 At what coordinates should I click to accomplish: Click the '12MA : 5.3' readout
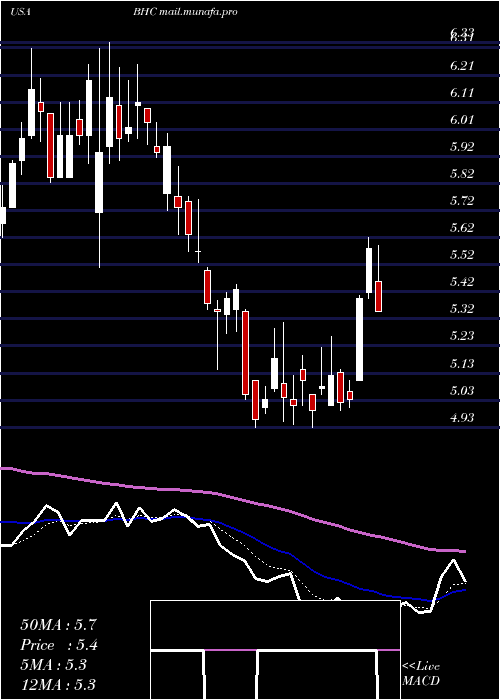pyautogui.click(x=58, y=685)
